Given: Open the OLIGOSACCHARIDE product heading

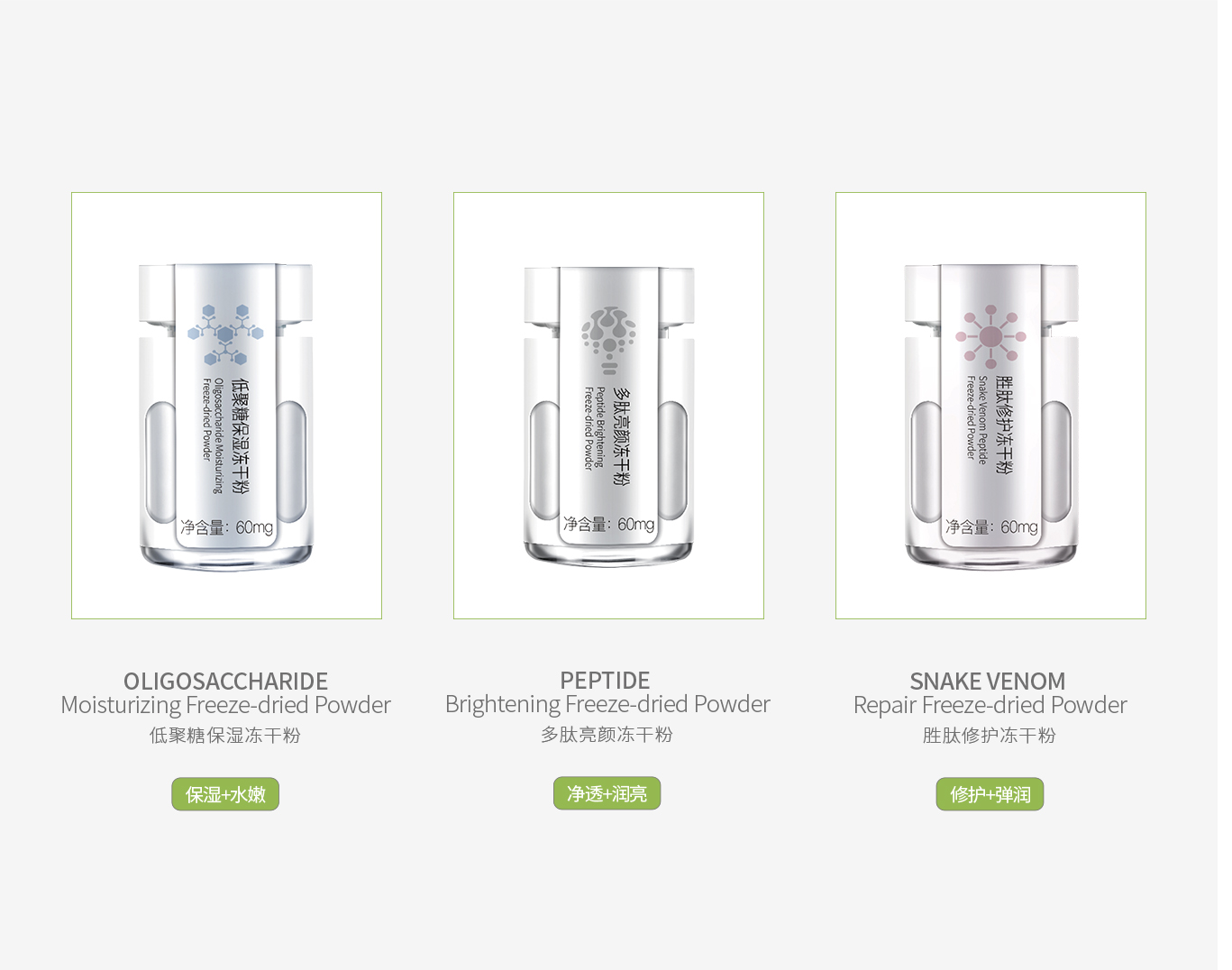Looking at the screenshot, I should click(225, 681).
